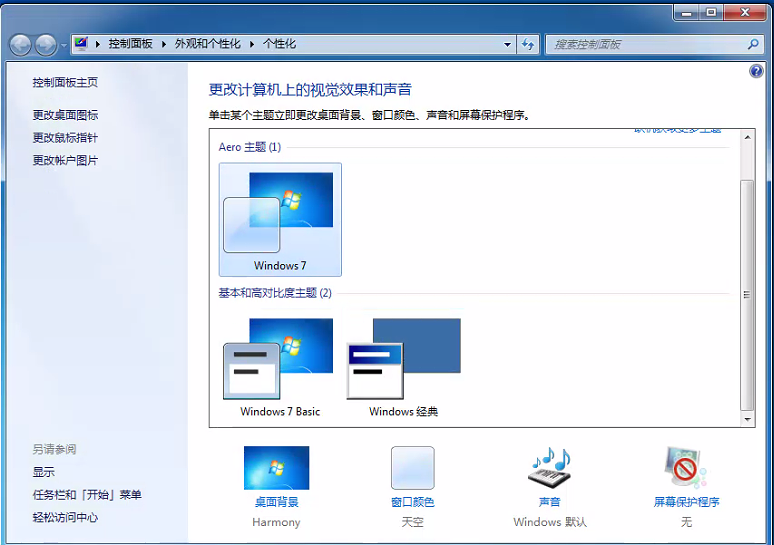This screenshot has width=774, height=545.
Task: Open 任务栏和「开始」菜单 link
Action: (x=87, y=495)
